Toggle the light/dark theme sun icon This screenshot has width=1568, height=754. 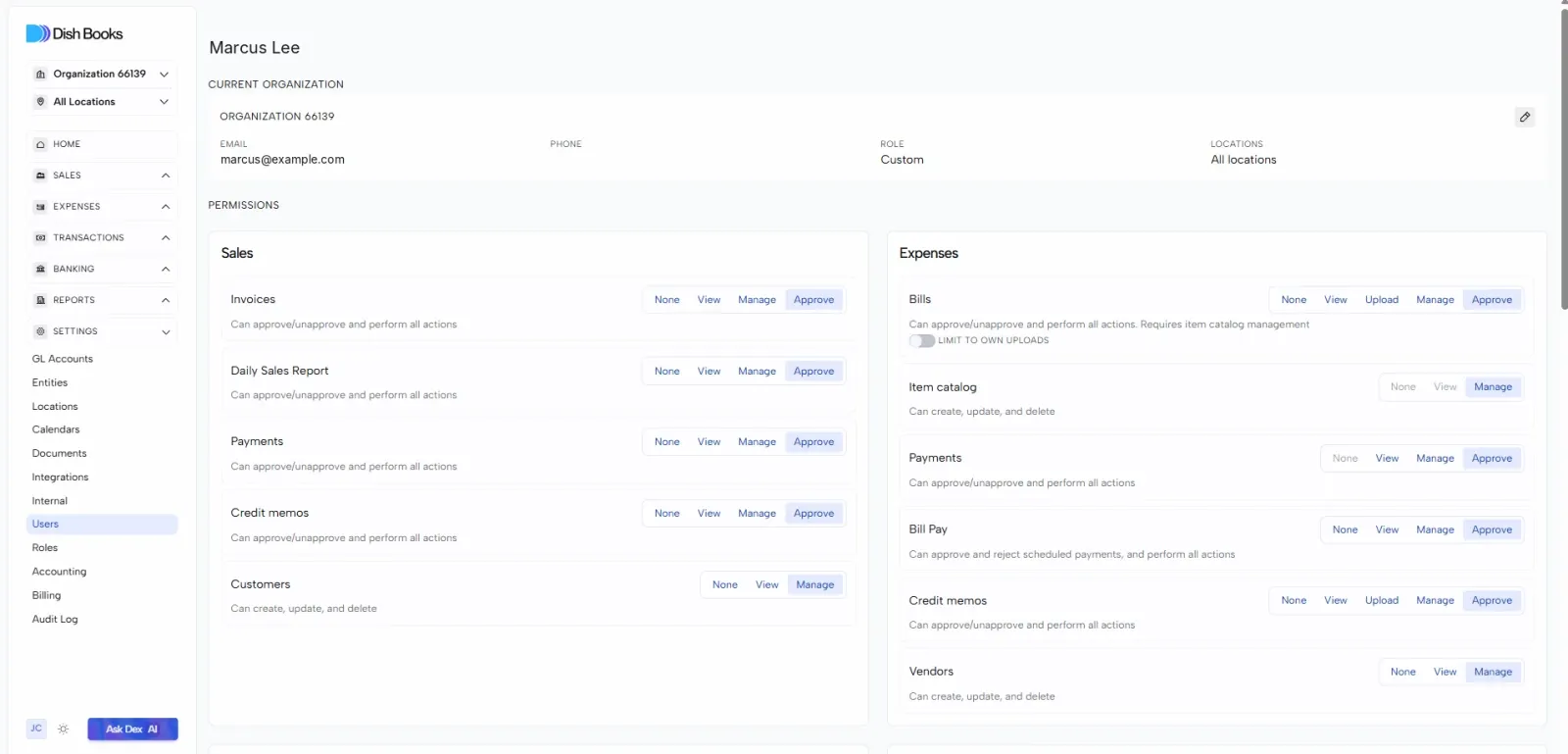click(64, 729)
